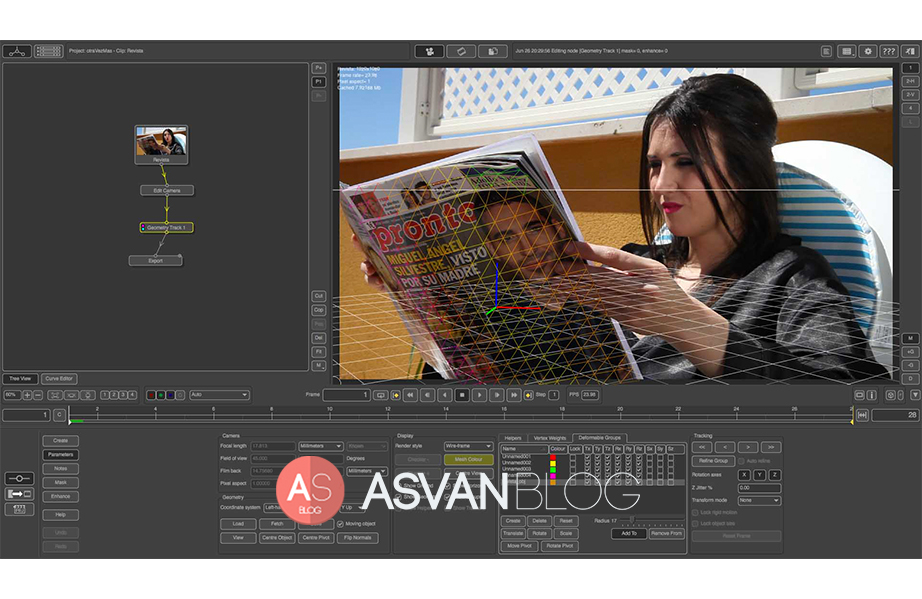The height and width of the screenshot is (599, 922).
Task: Click the Parameters button
Action: click(x=61, y=454)
